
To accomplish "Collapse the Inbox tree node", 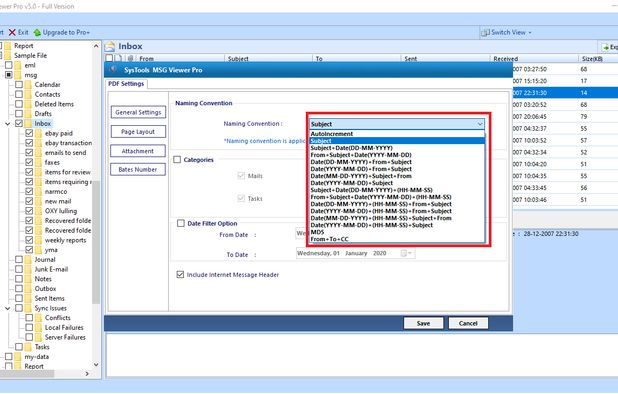I will pos(7,124).
